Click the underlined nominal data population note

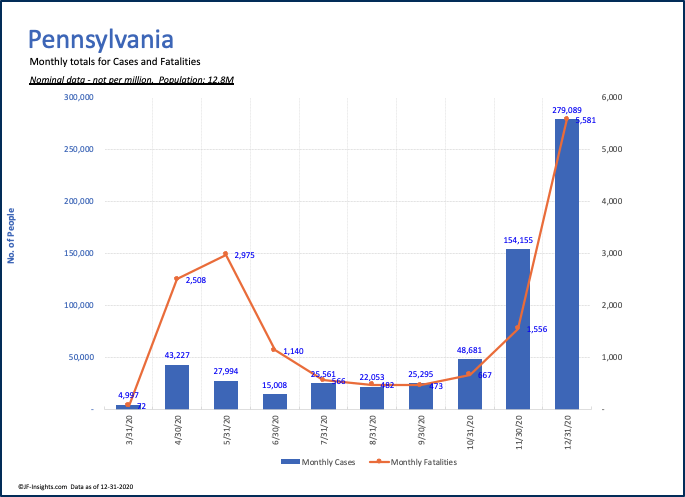(131, 78)
